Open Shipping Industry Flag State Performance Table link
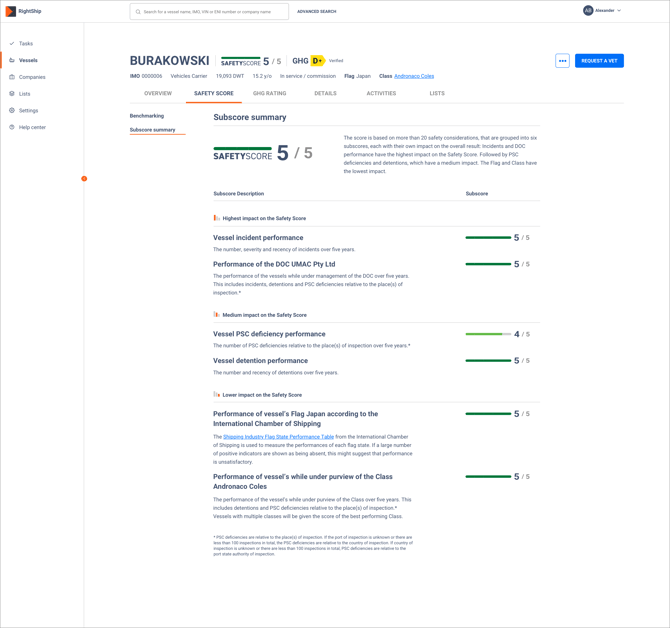The image size is (670, 628). tap(278, 437)
